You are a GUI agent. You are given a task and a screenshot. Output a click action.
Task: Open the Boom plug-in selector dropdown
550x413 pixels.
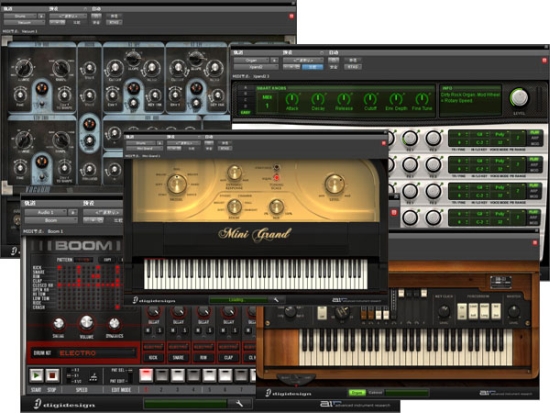(51, 220)
